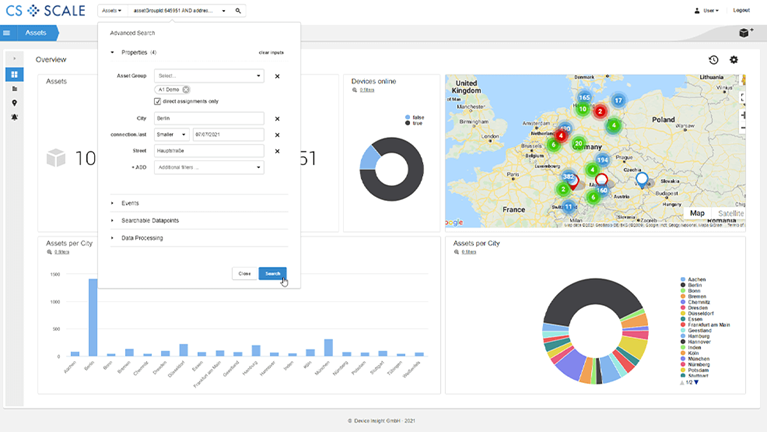The height and width of the screenshot is (432, 767).
Task: Click the add asset cube icon
Action: [x=744, y=33]
